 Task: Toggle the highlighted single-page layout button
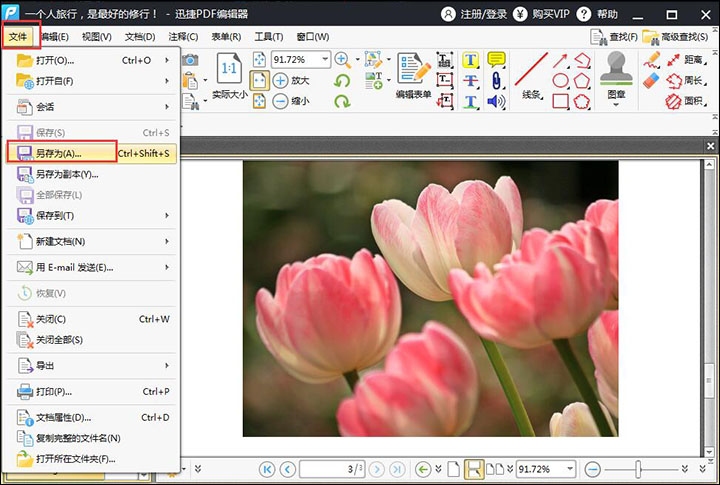tap(474, 469)
